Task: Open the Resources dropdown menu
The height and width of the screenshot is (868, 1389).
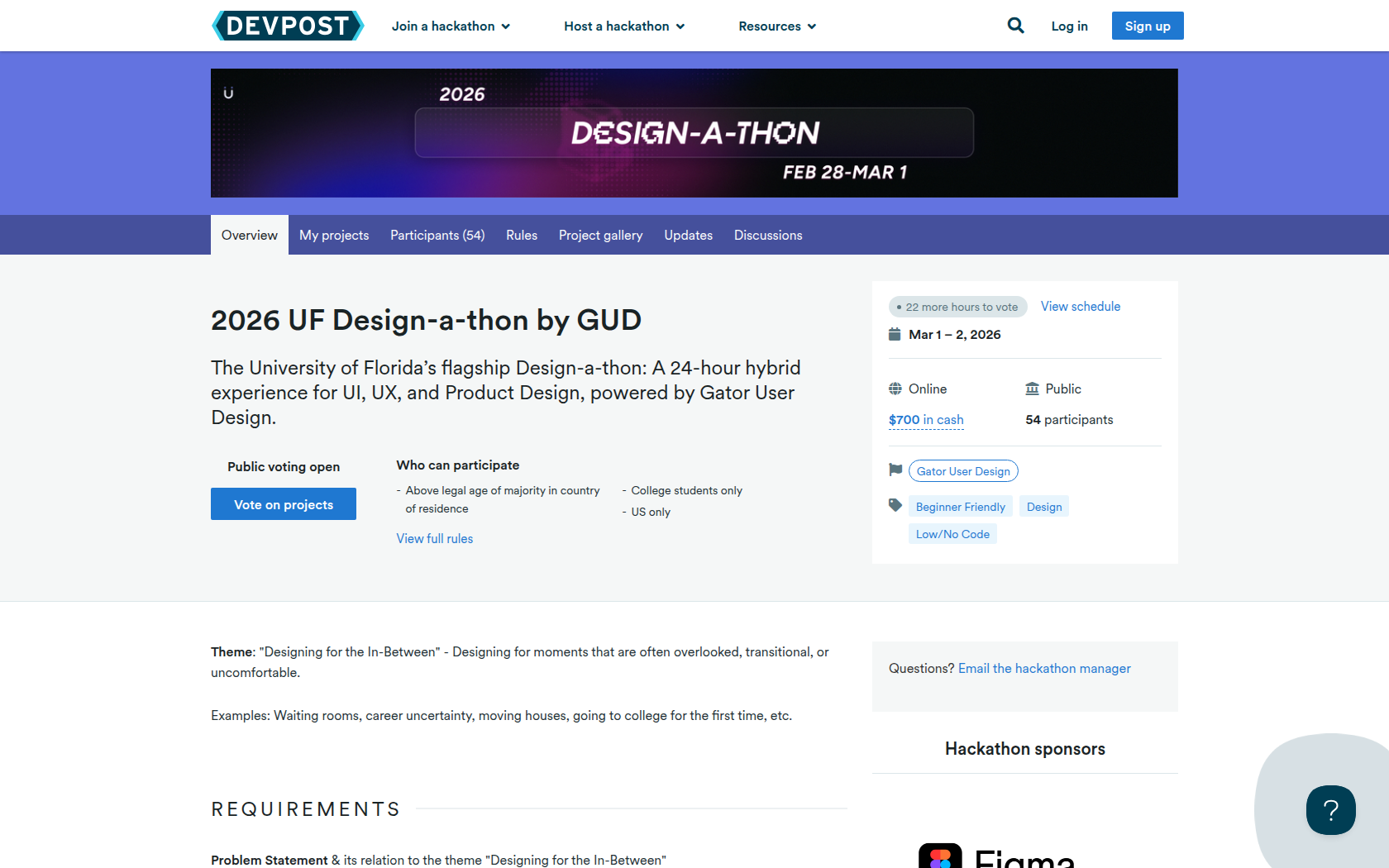Action: 777,26
